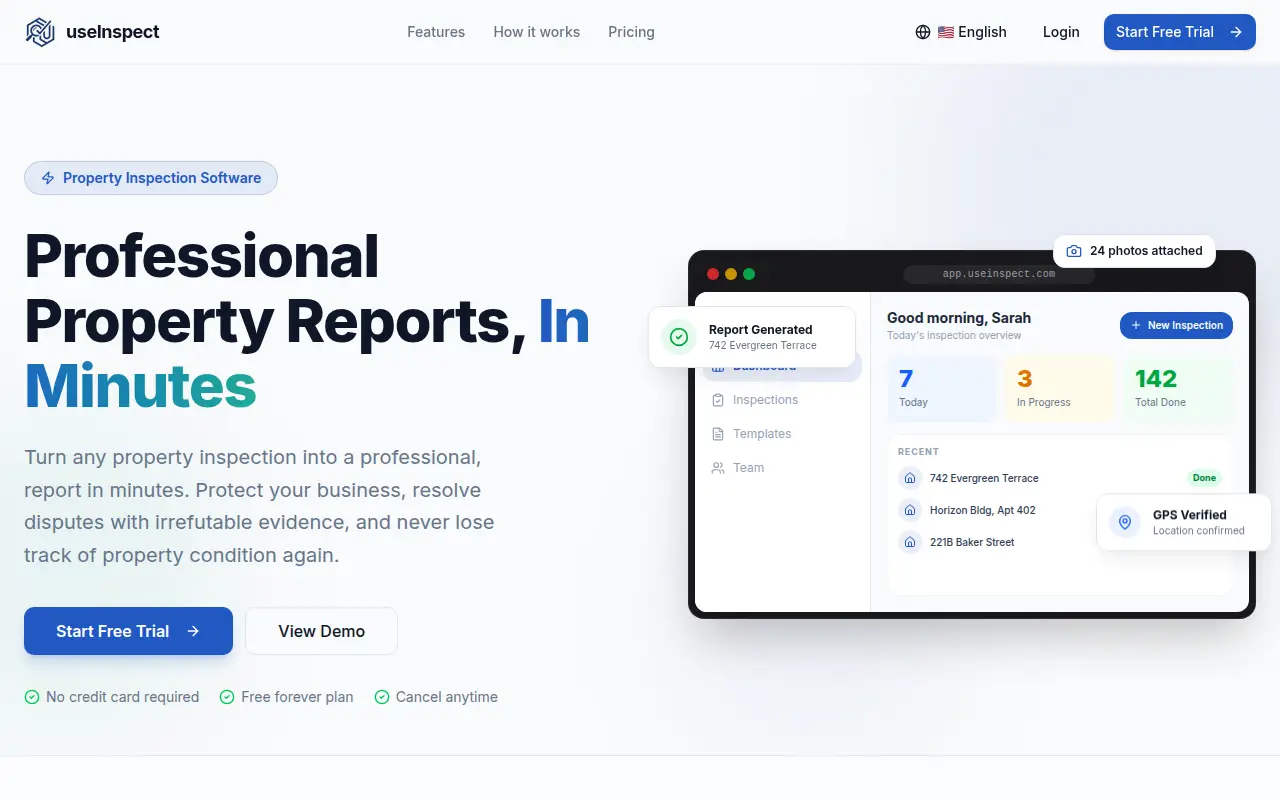
Task: Click the globe language icon
Action: 923,32
